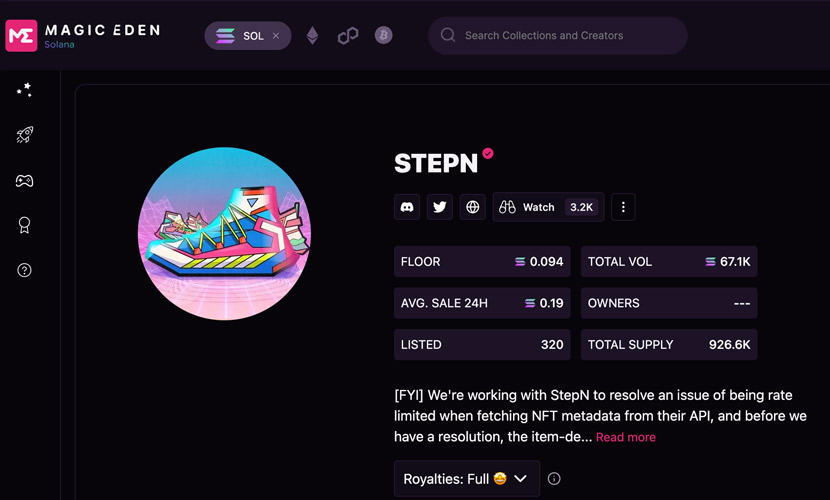Click the TOTAL VOL 67.1K stat box
830x500 pixels.
pos(669,261)
